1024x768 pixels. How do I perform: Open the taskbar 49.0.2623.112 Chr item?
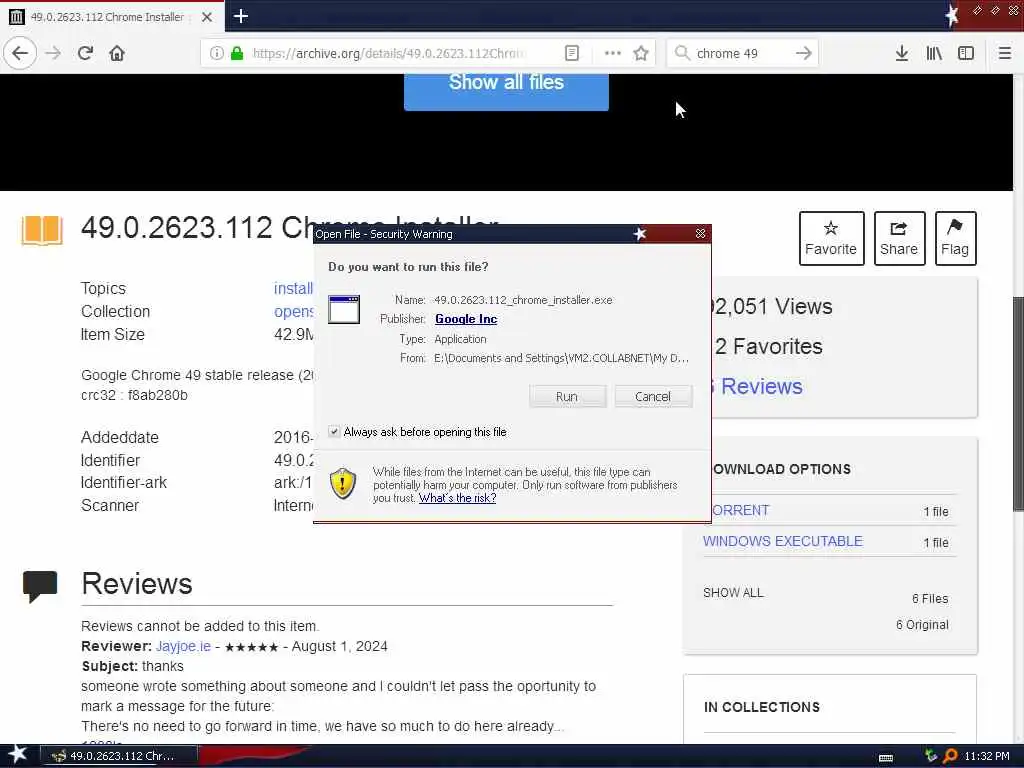(120, 756)
